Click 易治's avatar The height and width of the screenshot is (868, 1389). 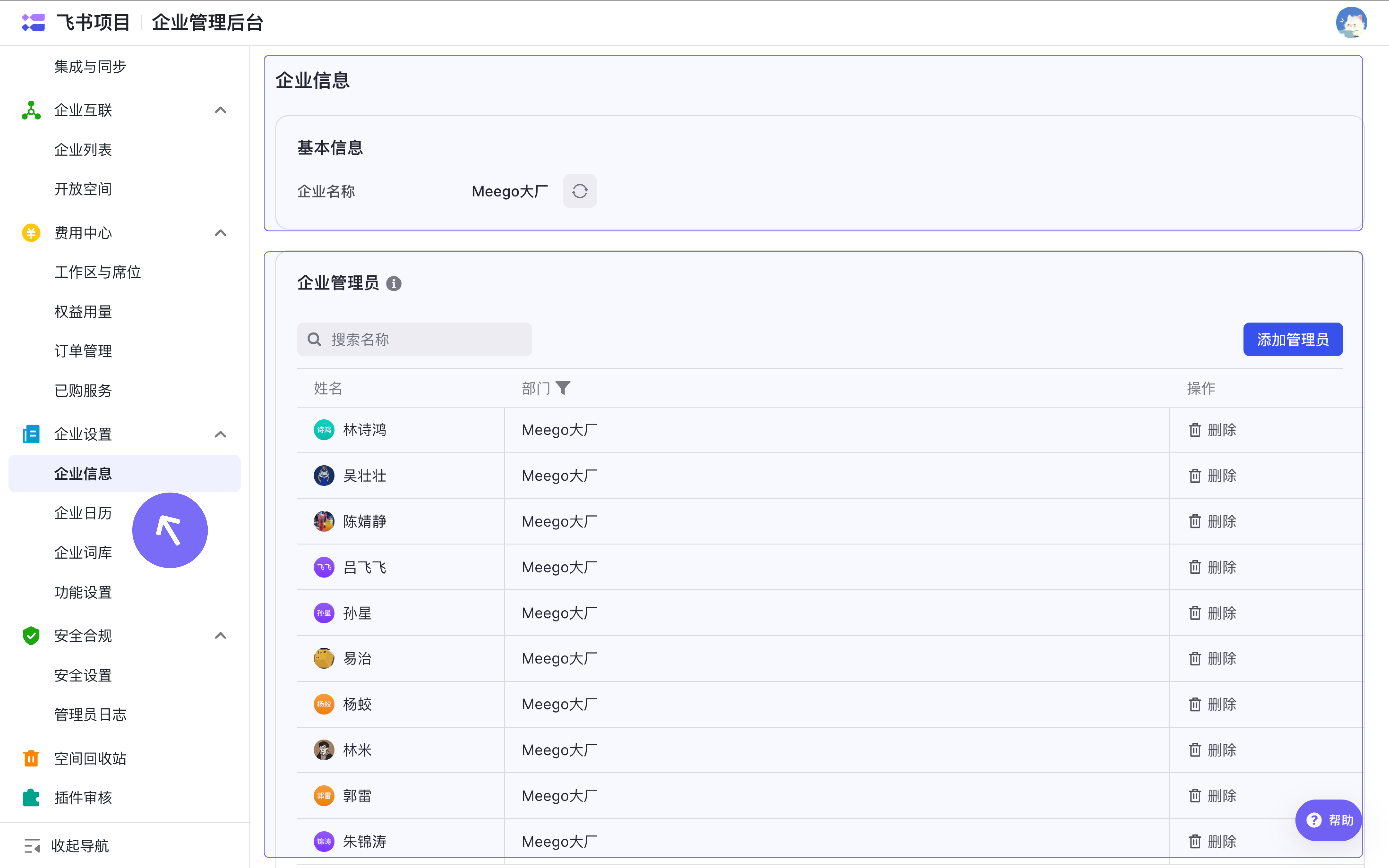point(324,659)
